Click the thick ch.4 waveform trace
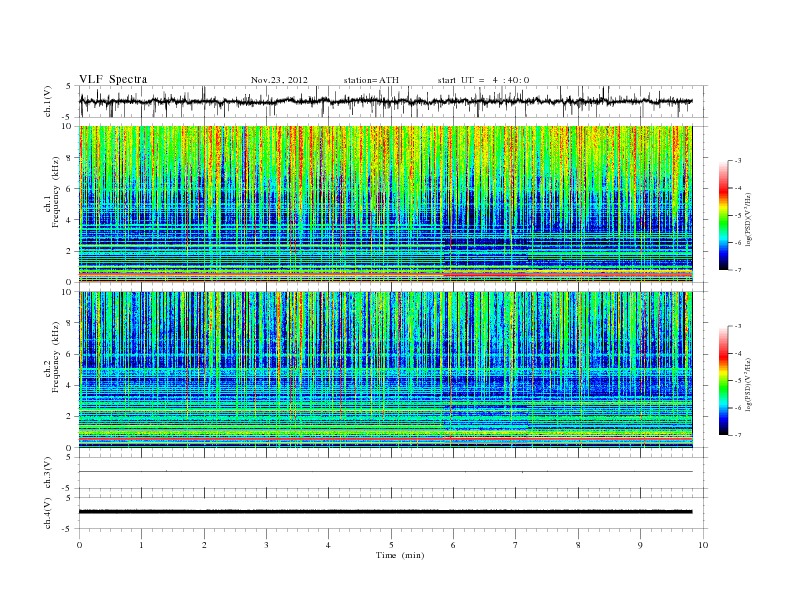The image size is (792, 612). tap(385, 512)
